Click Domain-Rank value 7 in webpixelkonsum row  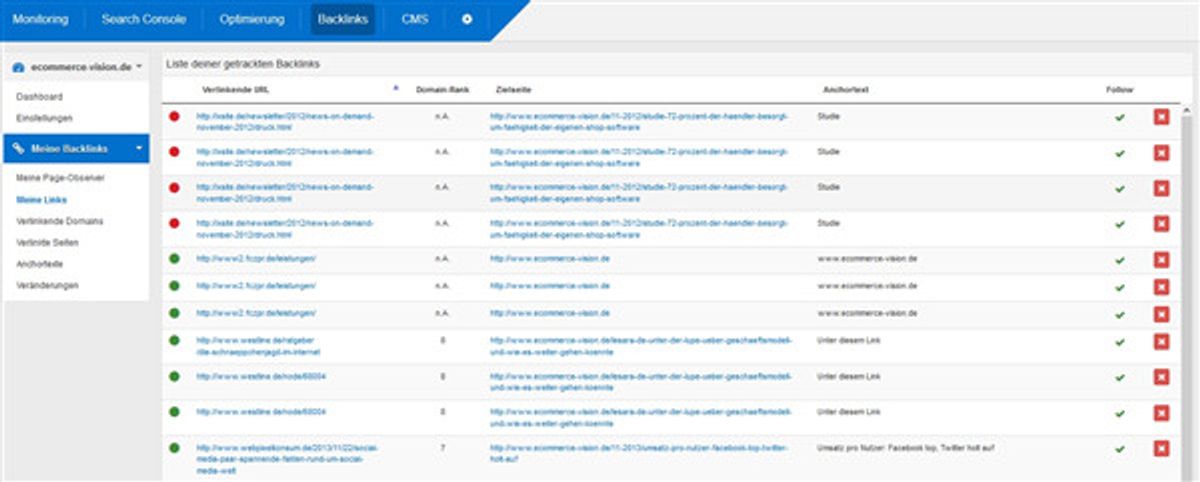point(442,448)
